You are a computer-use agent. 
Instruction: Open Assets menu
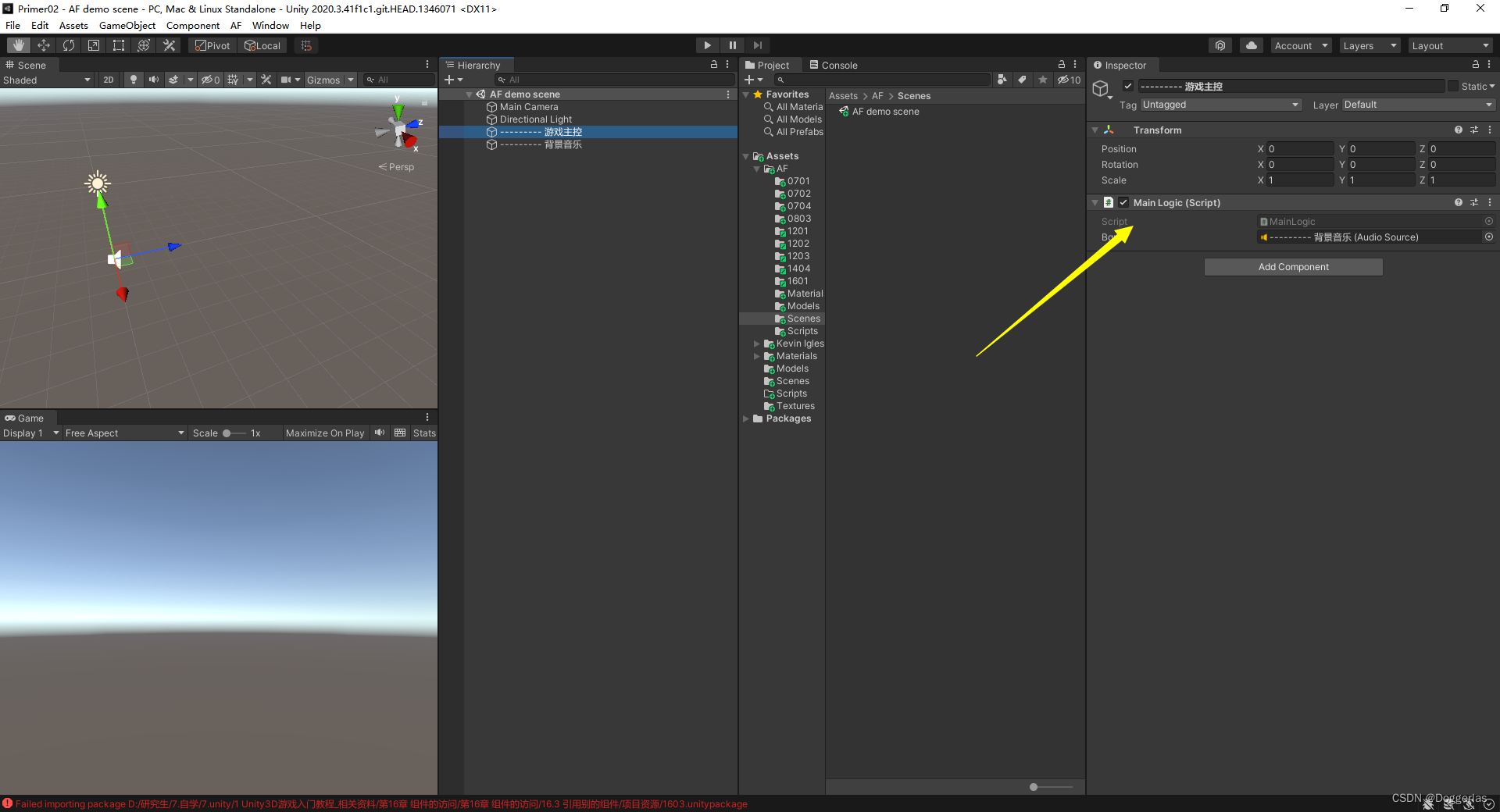coord(73,25)
